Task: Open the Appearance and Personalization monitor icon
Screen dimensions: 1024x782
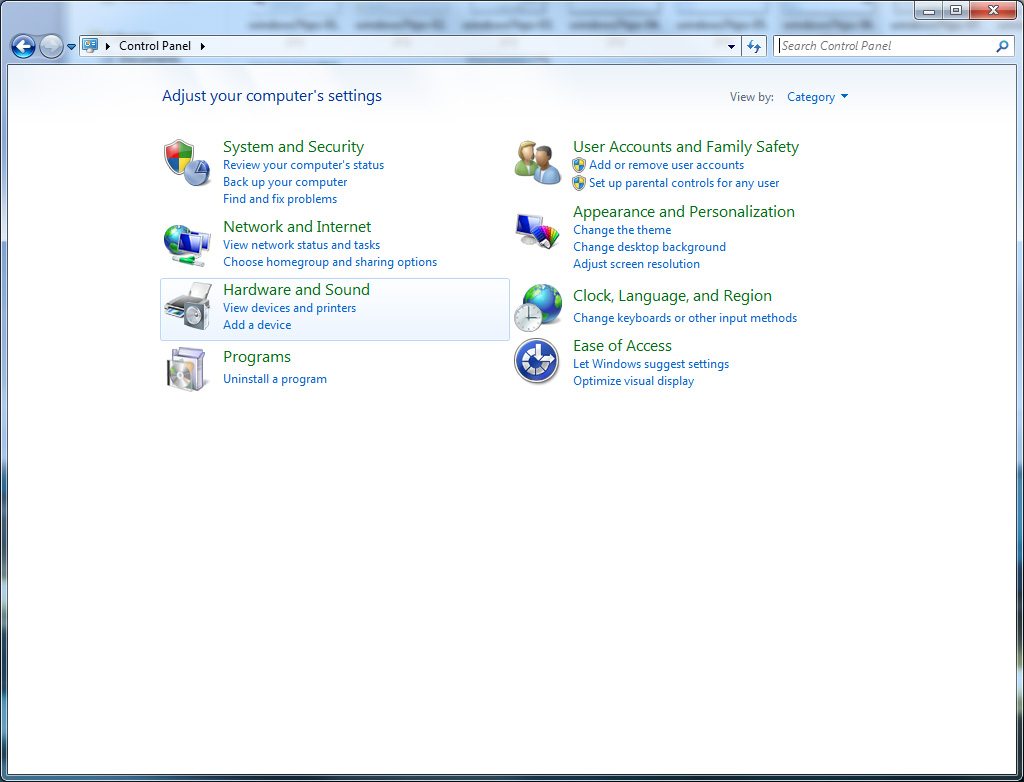Action: pyautogui.click(x=537, y=231)
